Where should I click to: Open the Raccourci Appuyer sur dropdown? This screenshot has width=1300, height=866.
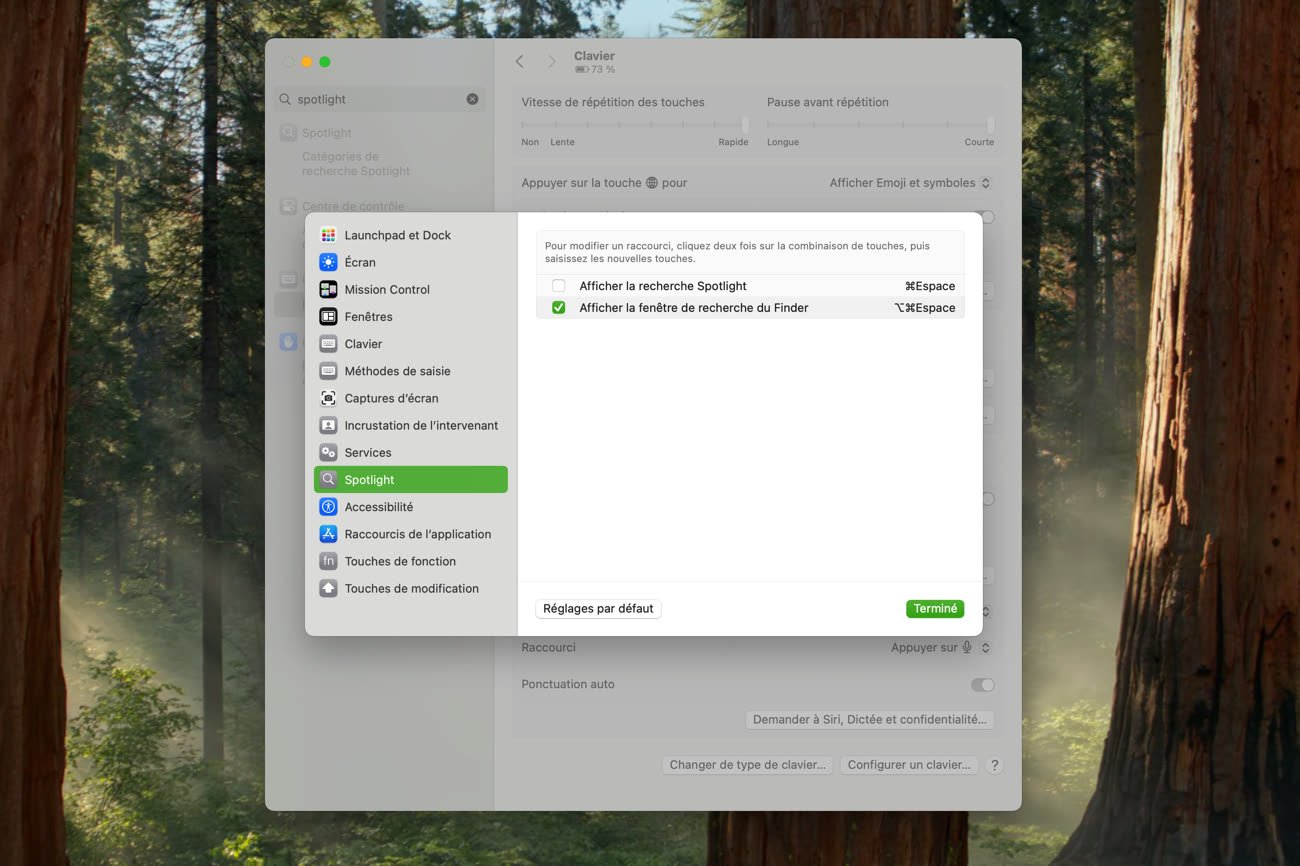tap(941, 648)
